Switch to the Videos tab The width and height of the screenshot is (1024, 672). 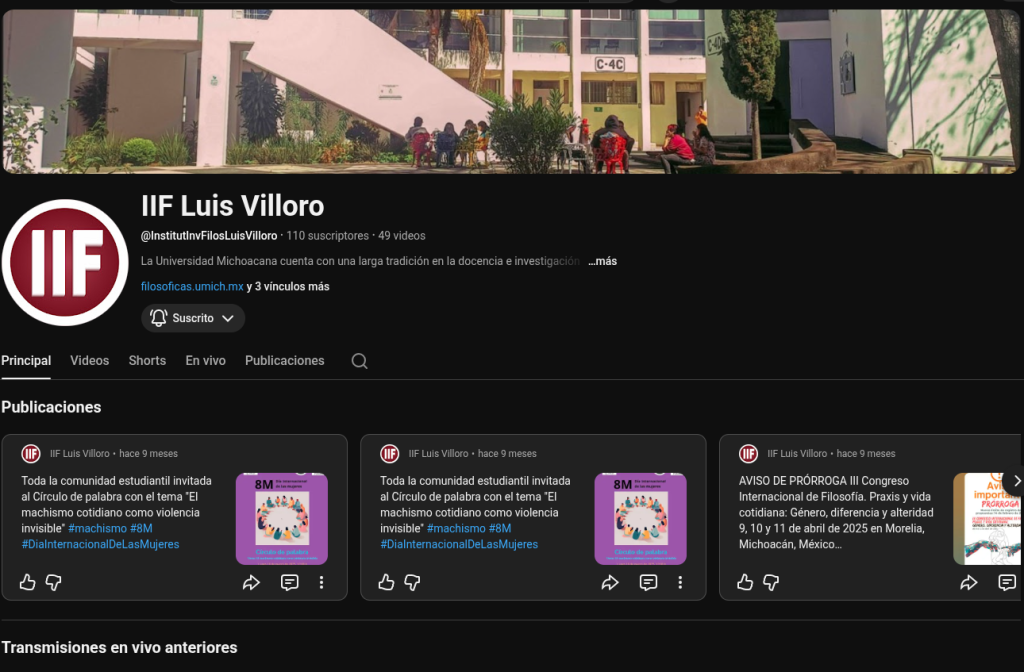point(90,361)
